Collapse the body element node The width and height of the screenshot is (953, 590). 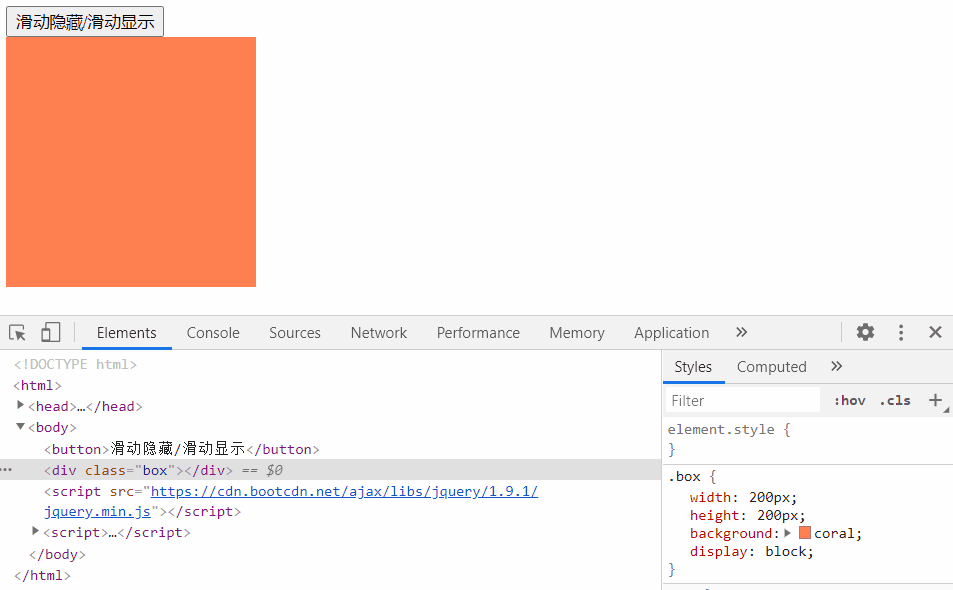(x=21, y=426)
